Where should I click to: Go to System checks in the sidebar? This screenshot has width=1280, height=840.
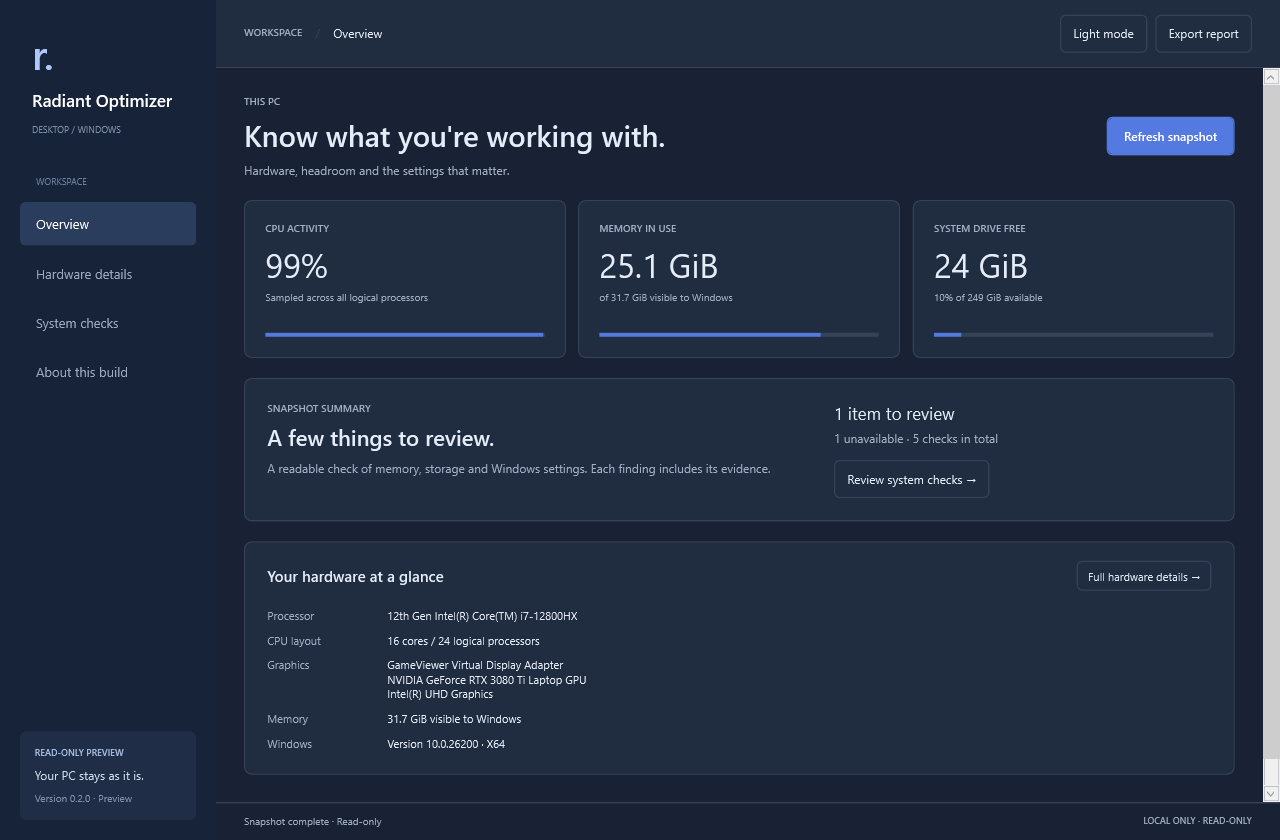(108, 323)
